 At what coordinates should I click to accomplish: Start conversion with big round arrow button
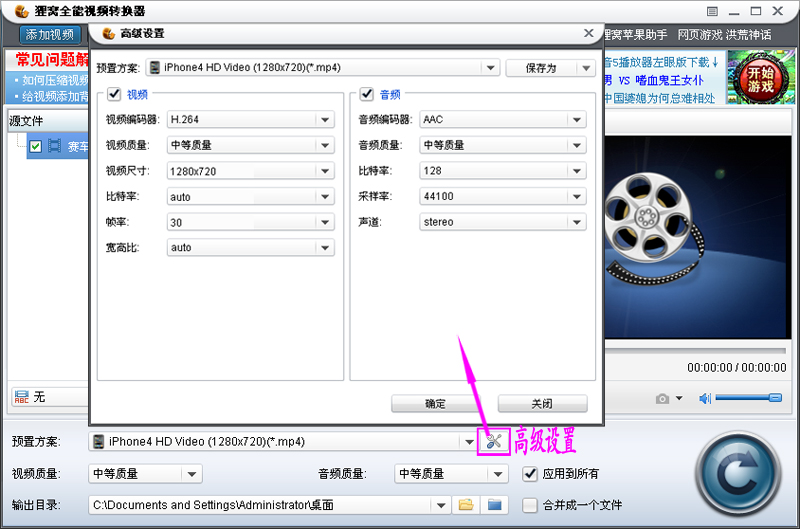[738, 474]
